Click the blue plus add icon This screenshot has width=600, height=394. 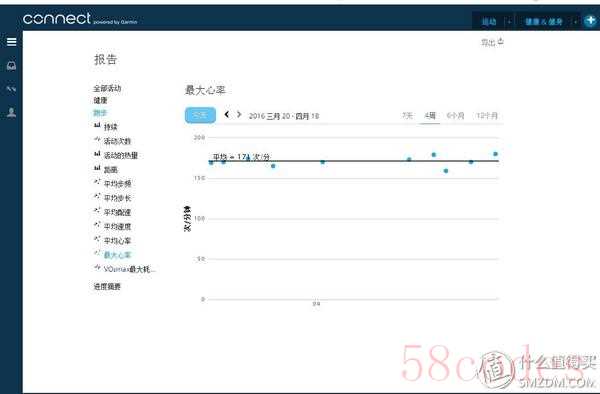(x=590, y=20)
